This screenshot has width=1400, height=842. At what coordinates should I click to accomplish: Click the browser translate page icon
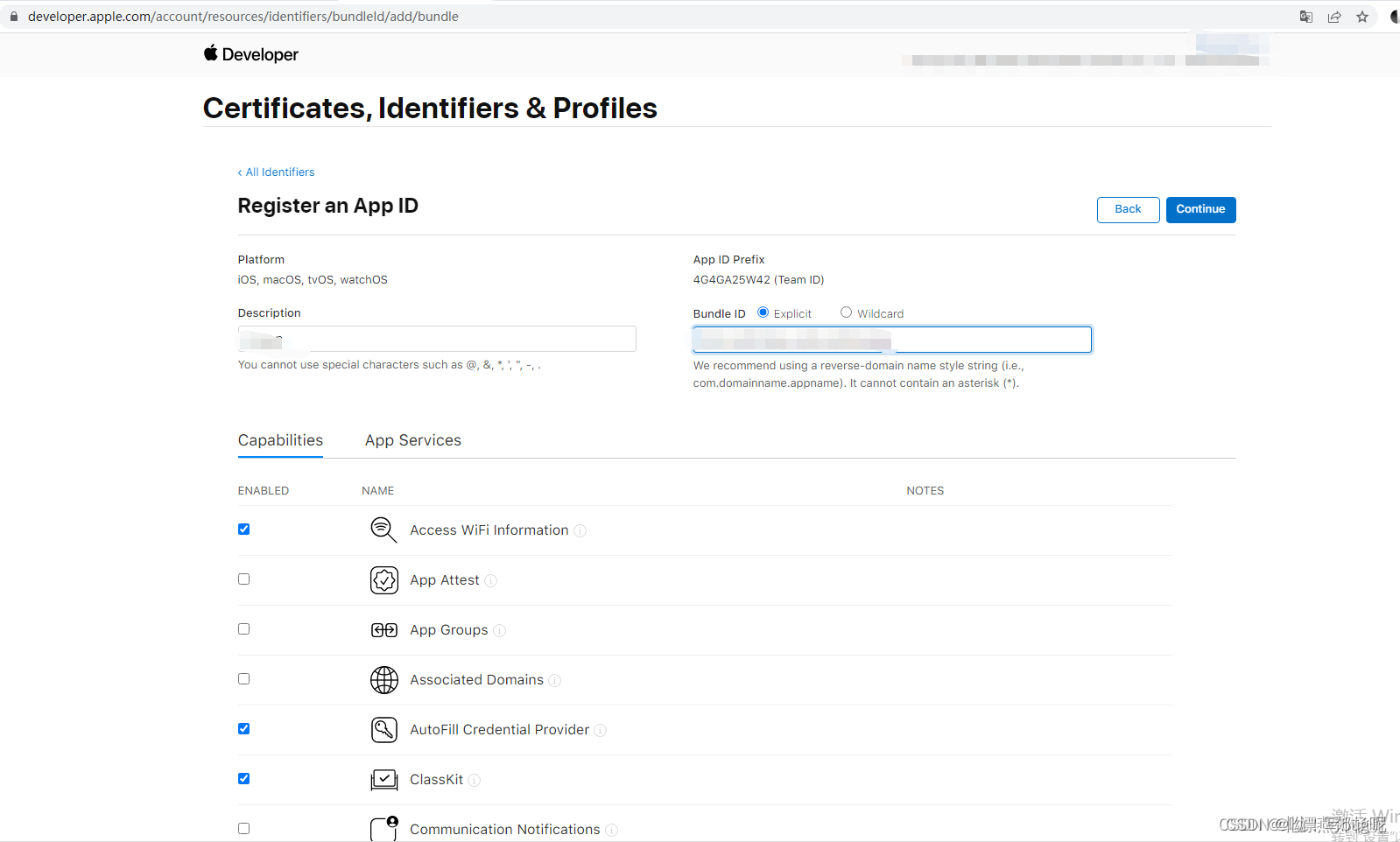tap(1306, 17)
